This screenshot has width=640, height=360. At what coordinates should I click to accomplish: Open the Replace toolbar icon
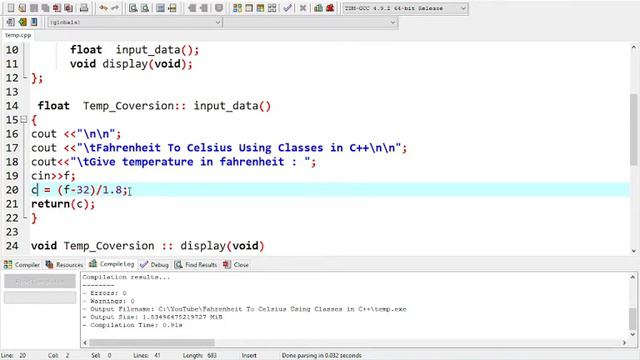(x=144, y=8)
